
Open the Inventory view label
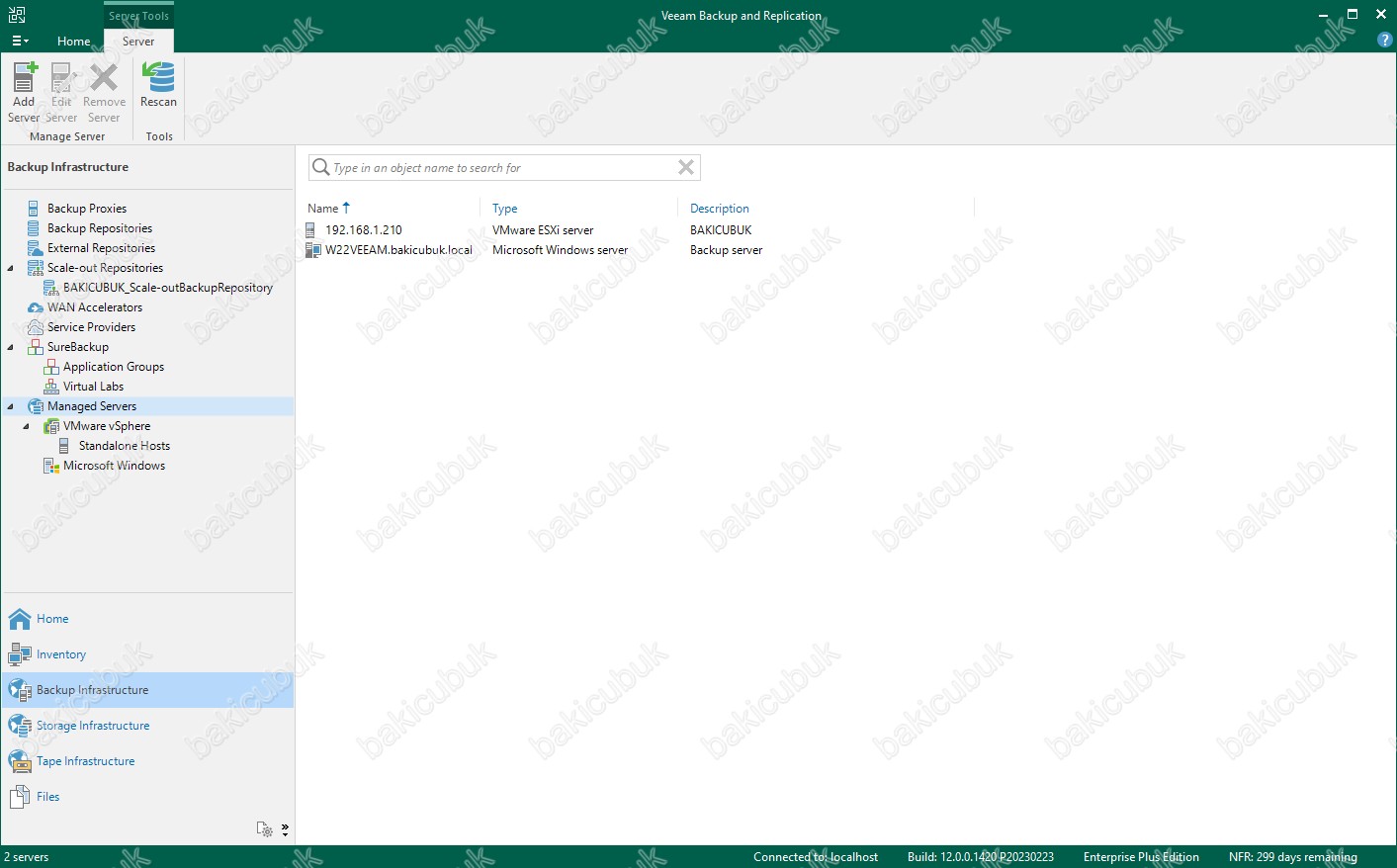pos(61,654)
